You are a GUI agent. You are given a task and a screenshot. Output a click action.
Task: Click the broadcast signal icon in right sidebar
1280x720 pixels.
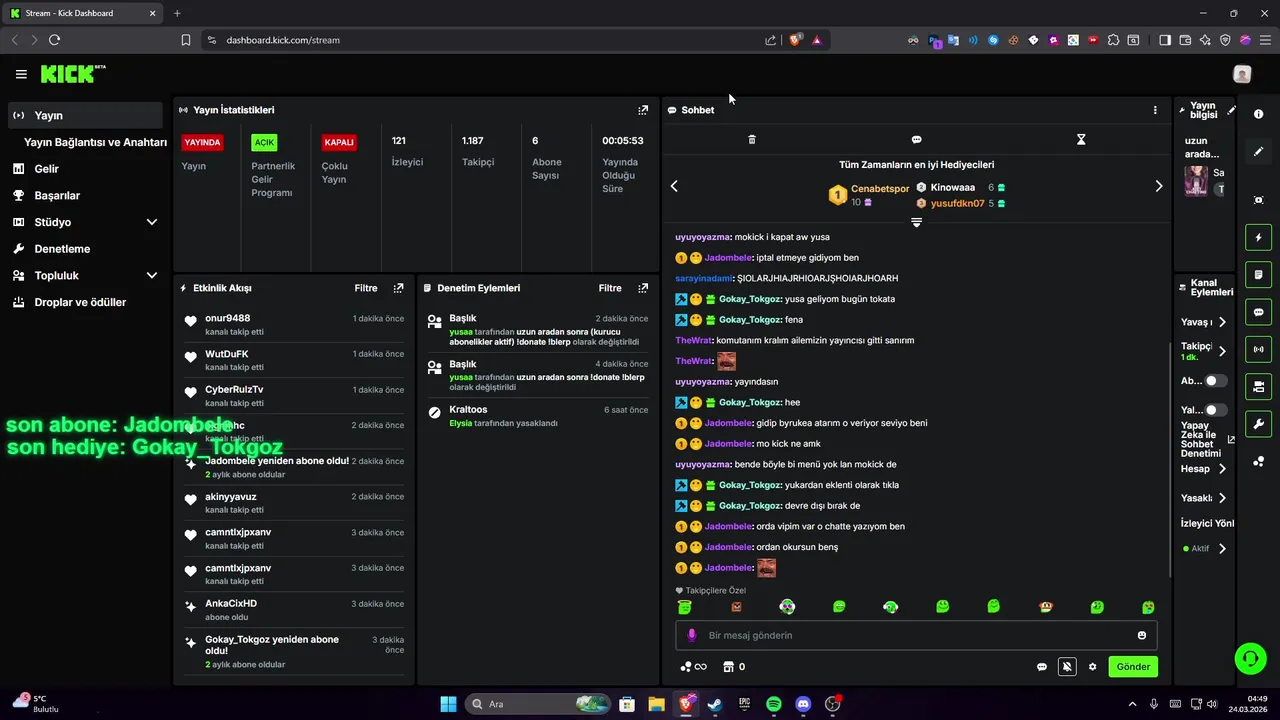[1258, 349]
